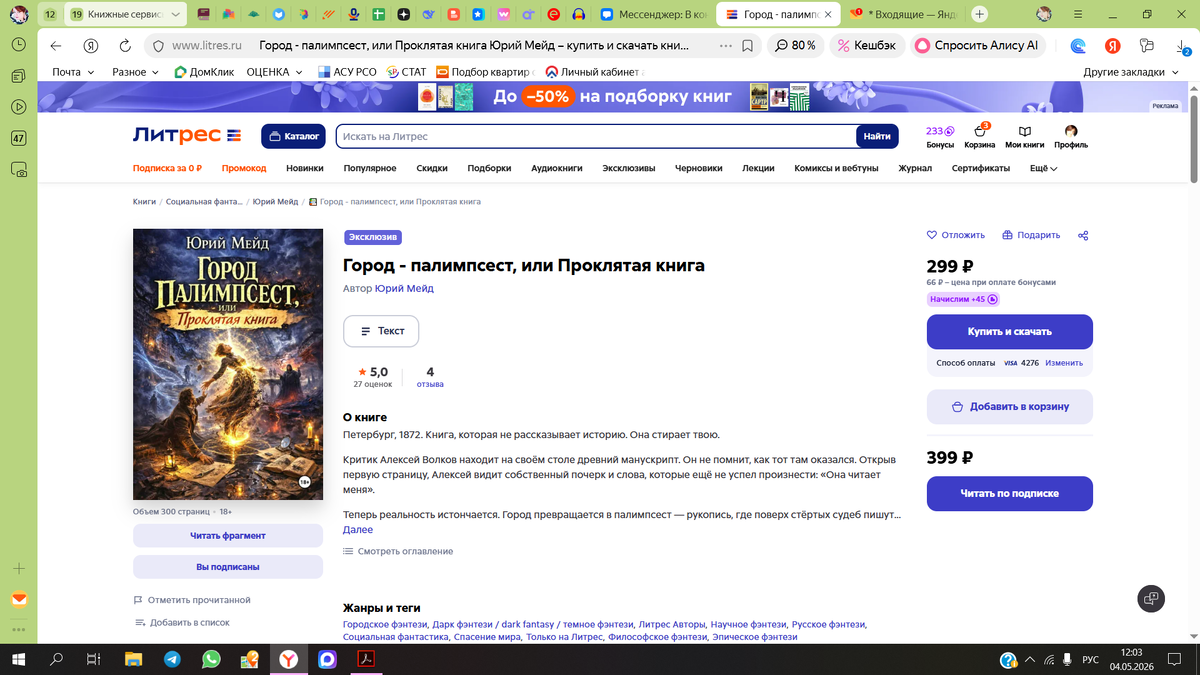This screenshot has width=1200, height=675.
Task: Toggle Отложить heart for the book
Action: click(x=956, y=235)
